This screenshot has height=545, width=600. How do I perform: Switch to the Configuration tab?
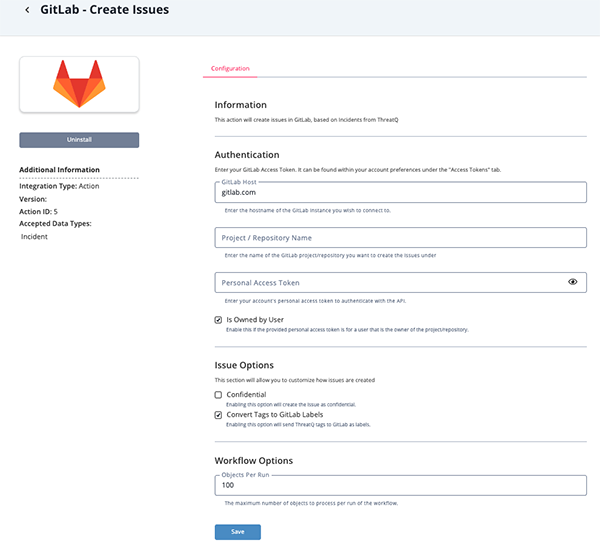pos(230,69)
